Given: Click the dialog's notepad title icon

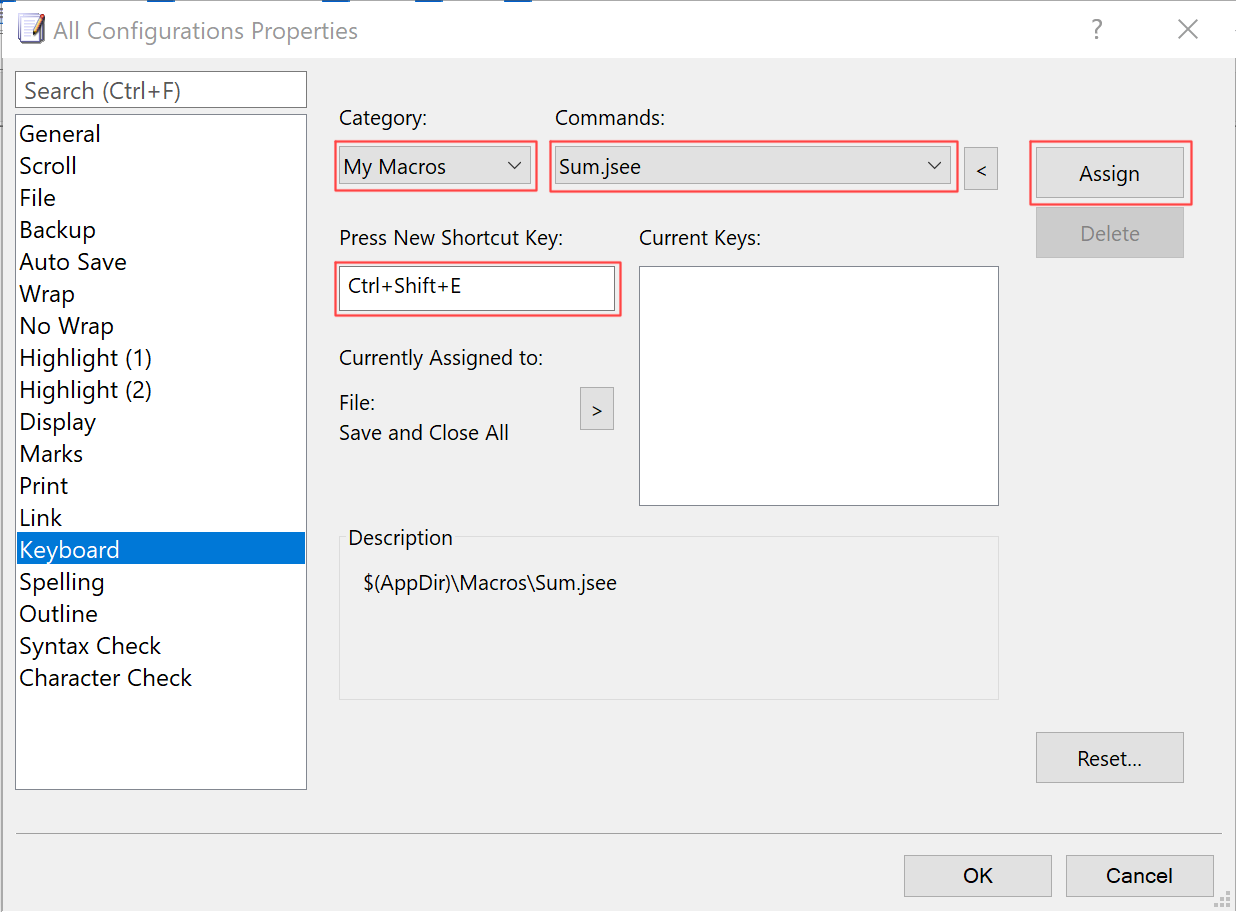Looking at the screenshot, I should pos(32,29).
